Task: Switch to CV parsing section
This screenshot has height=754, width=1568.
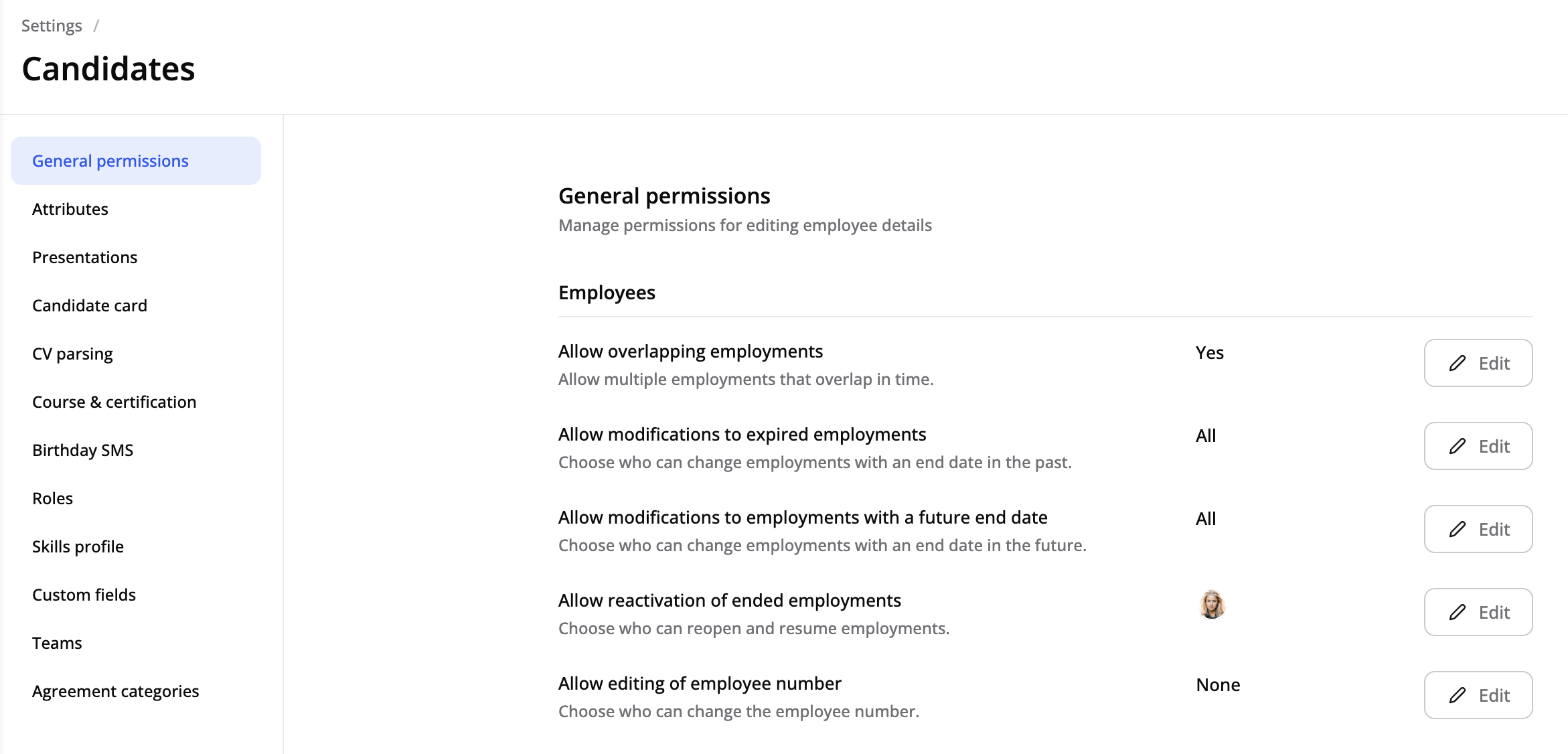Action: tap(72, 354)
